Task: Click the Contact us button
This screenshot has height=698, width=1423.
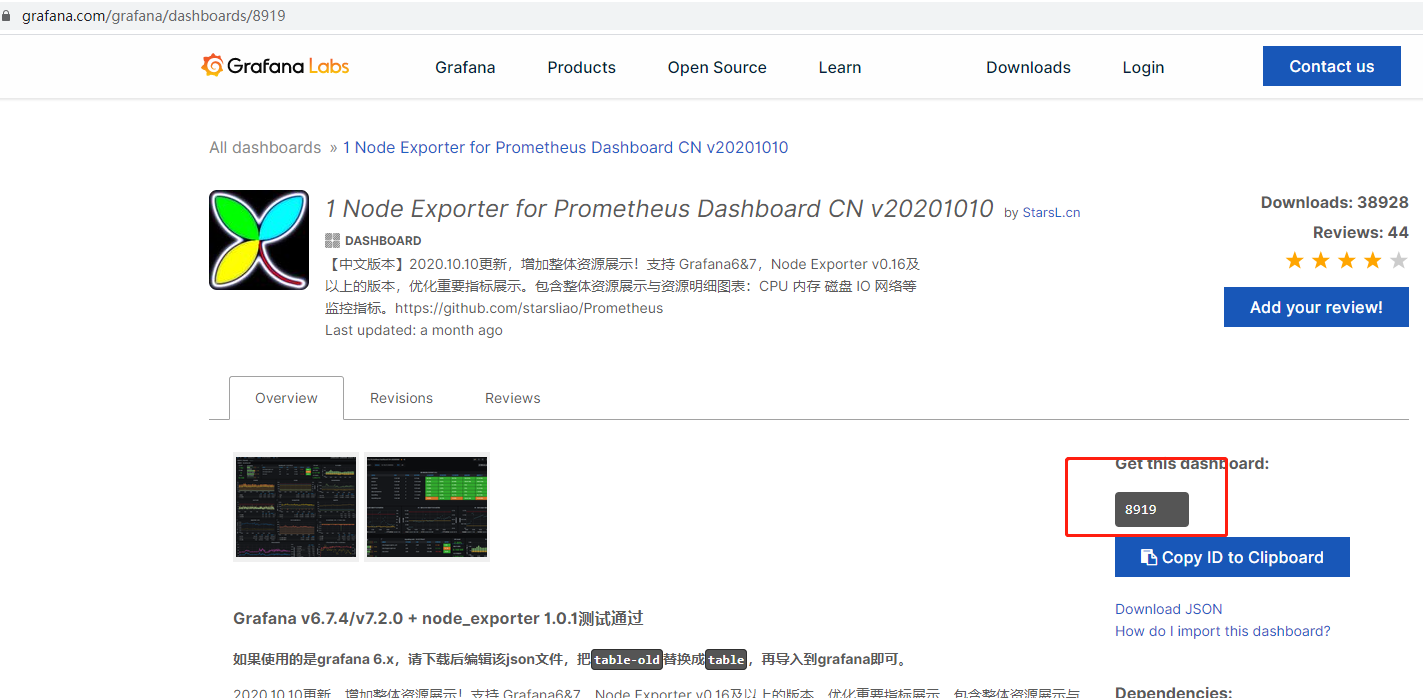Action: (1332, 66)
